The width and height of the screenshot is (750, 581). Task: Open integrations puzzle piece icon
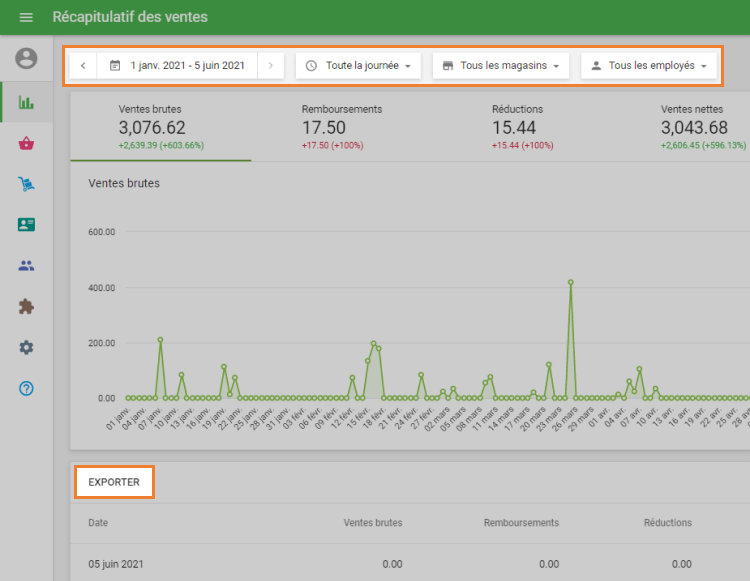pyautogui.click(x=26, y=307)
